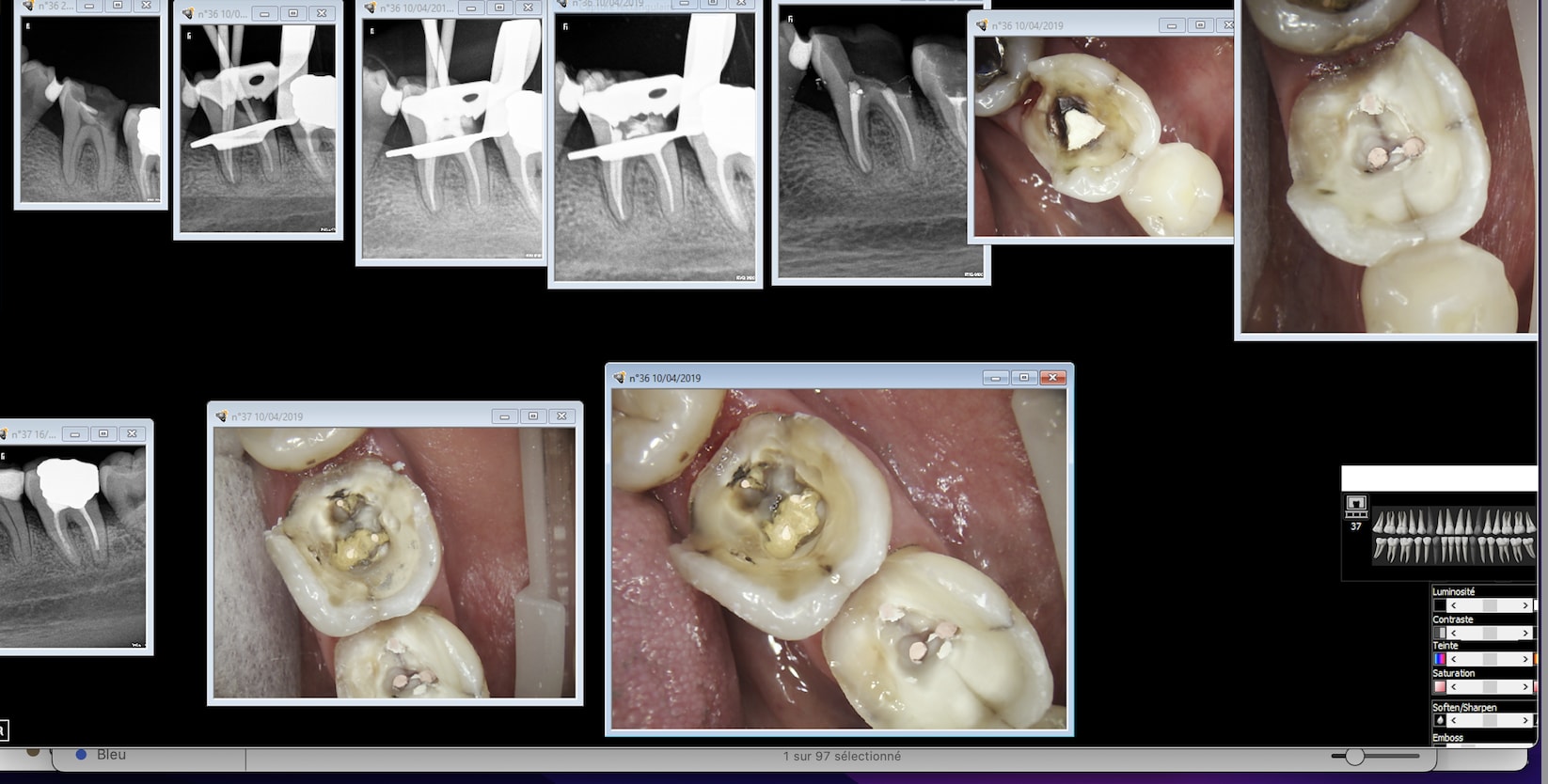Screen dimensions: 1548x784
Task: Increase Luminosité with right arrow
Action: (x=1524, y=605)
